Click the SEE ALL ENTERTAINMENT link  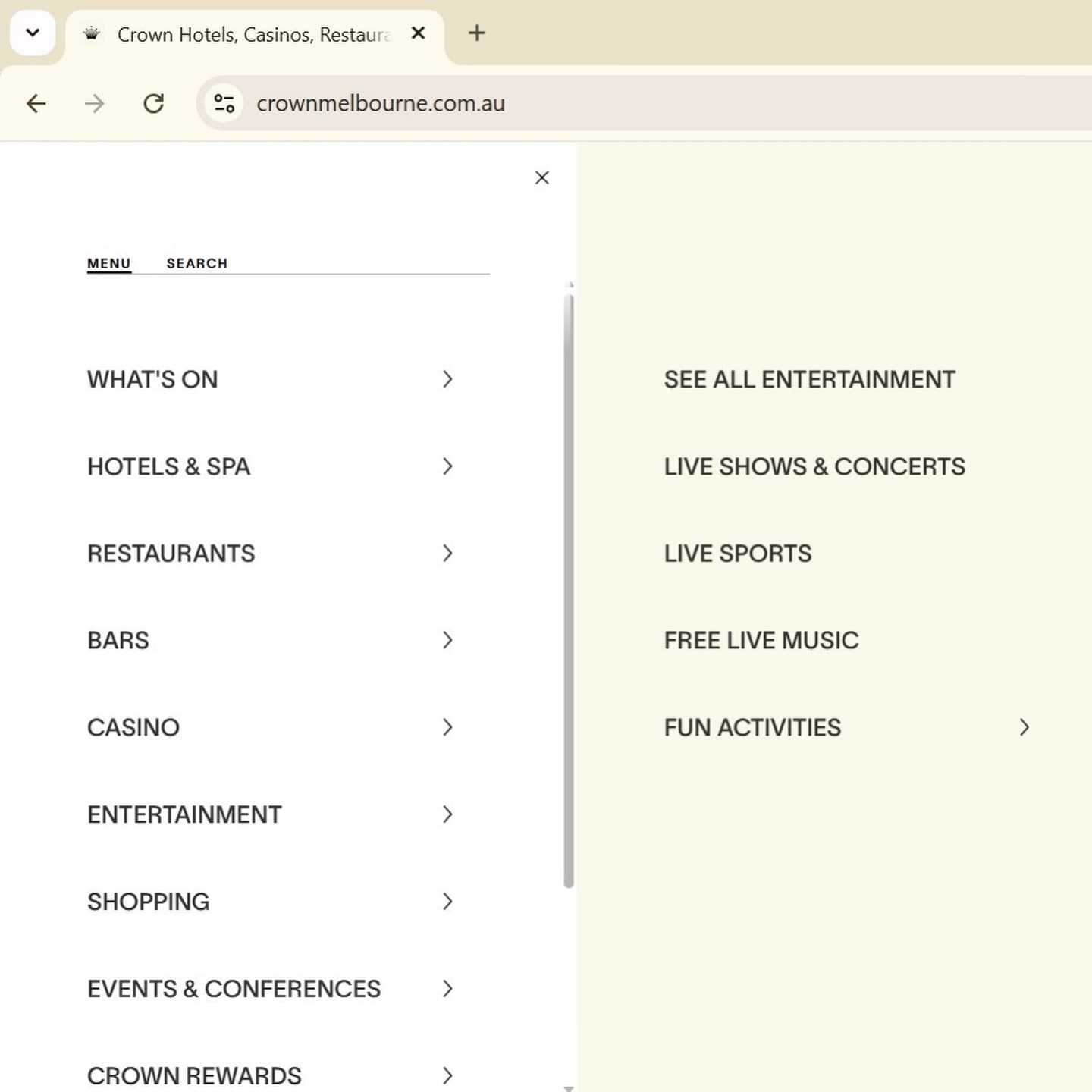(810, 379)
